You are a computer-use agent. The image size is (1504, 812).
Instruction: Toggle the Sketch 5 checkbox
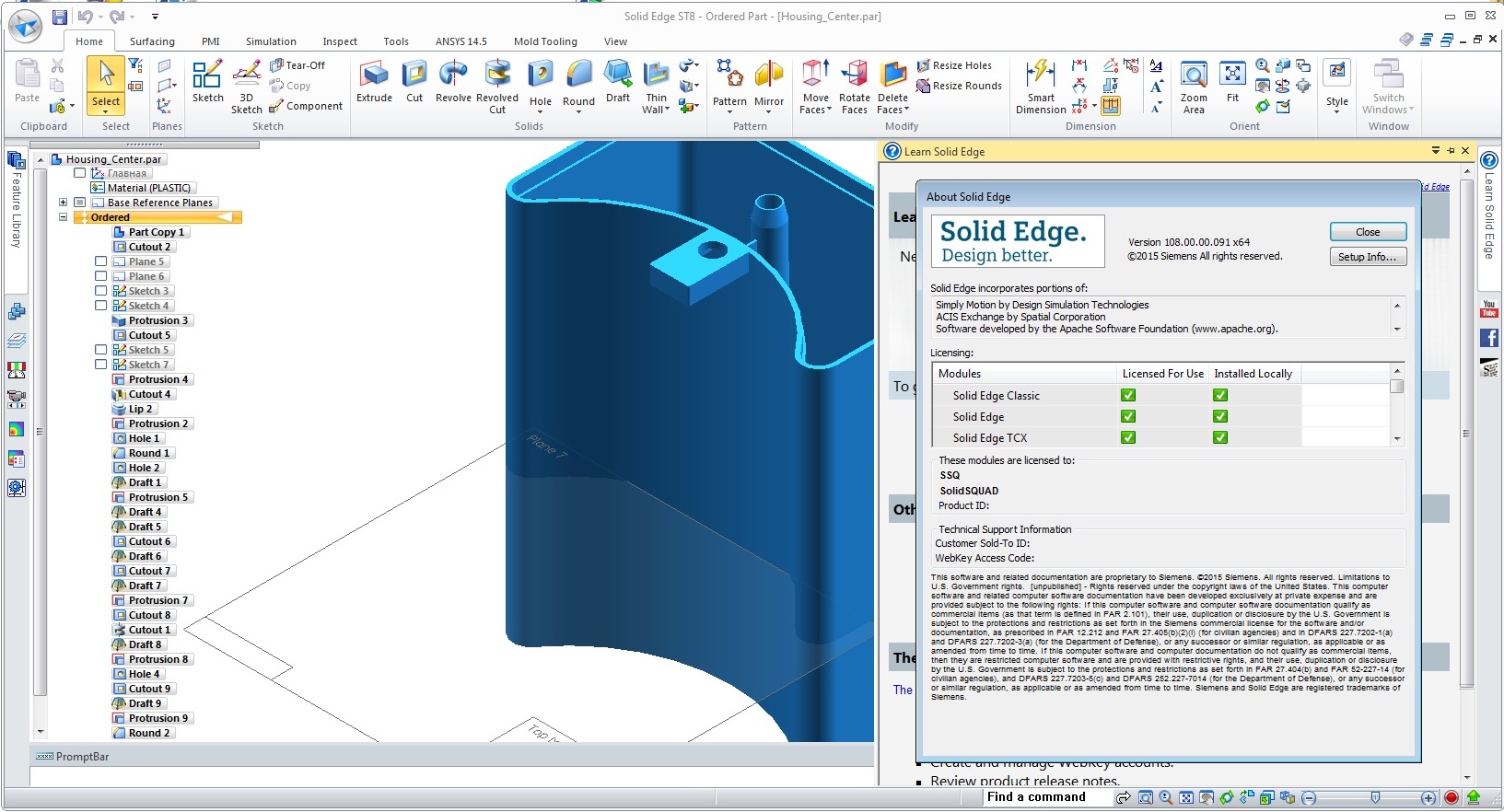click(x=101, y=350)
